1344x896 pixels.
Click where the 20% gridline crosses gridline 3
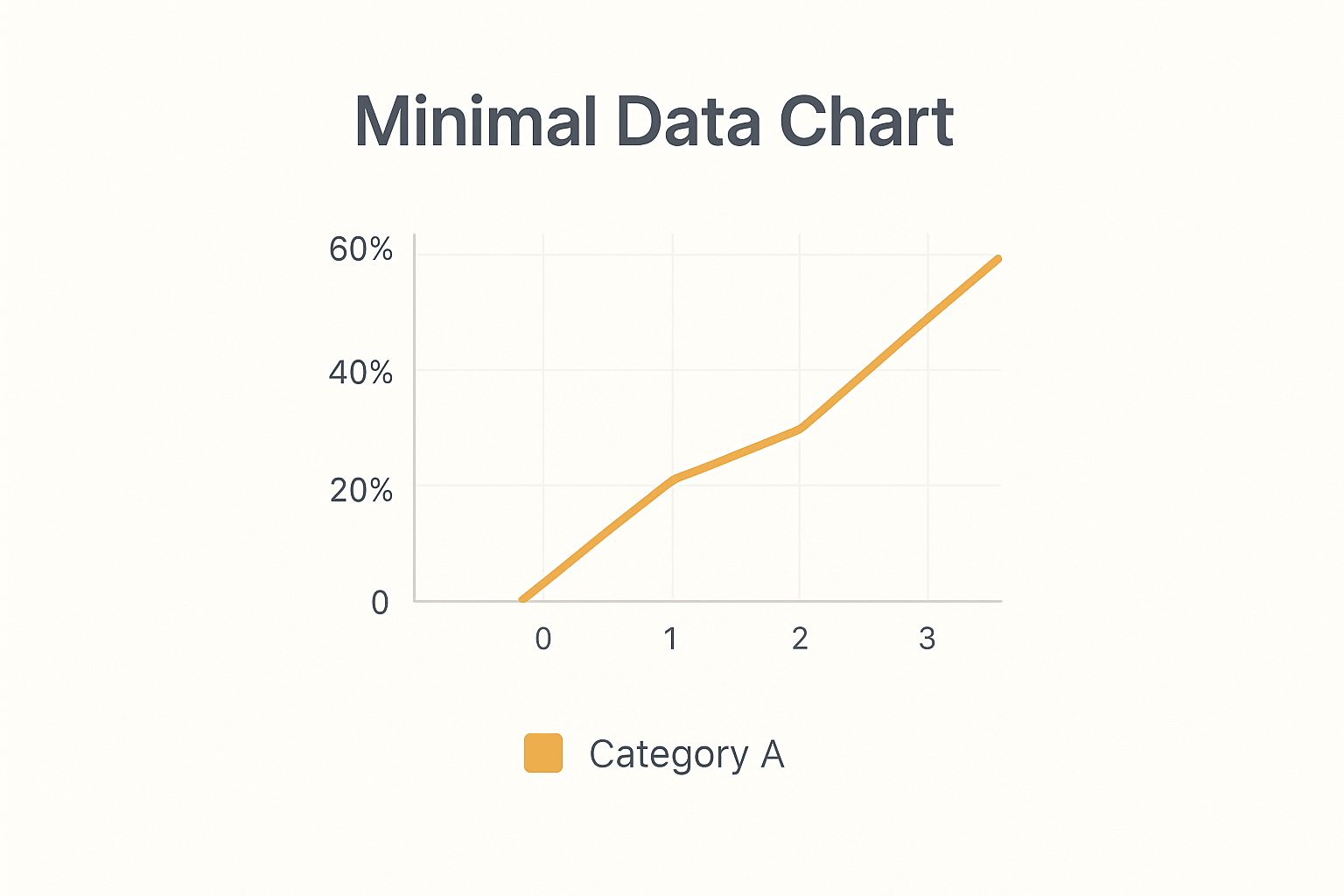pyautogui.click(x=927, y=485)
